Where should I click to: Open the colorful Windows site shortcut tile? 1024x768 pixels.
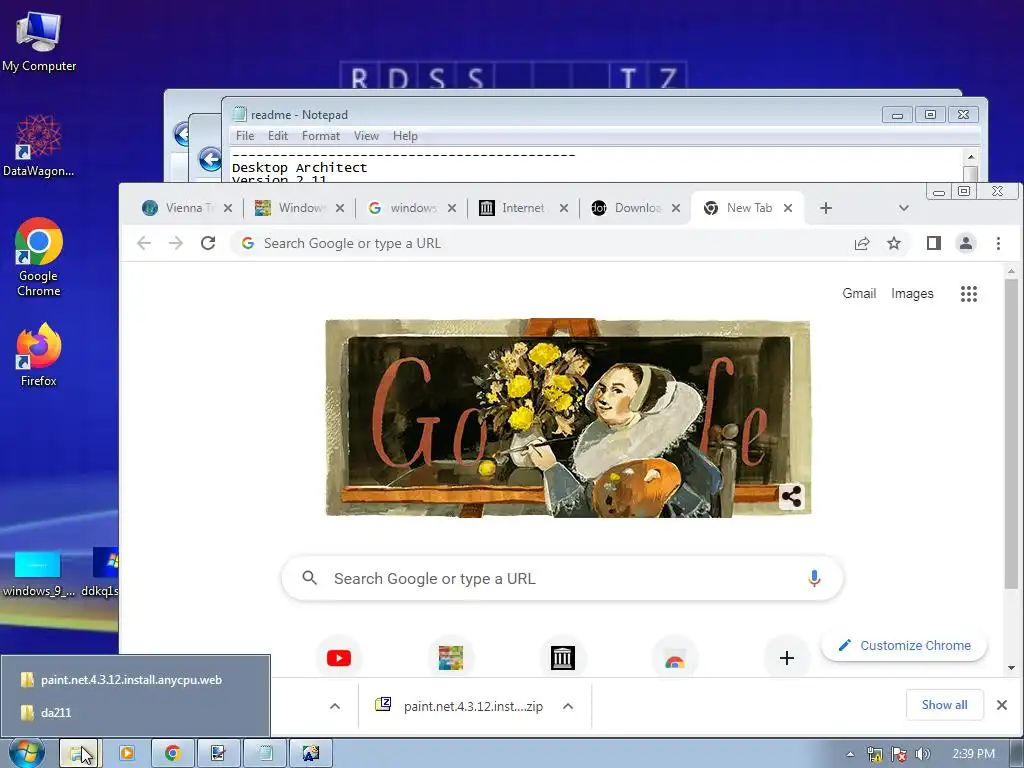click(x=451, y=658)
